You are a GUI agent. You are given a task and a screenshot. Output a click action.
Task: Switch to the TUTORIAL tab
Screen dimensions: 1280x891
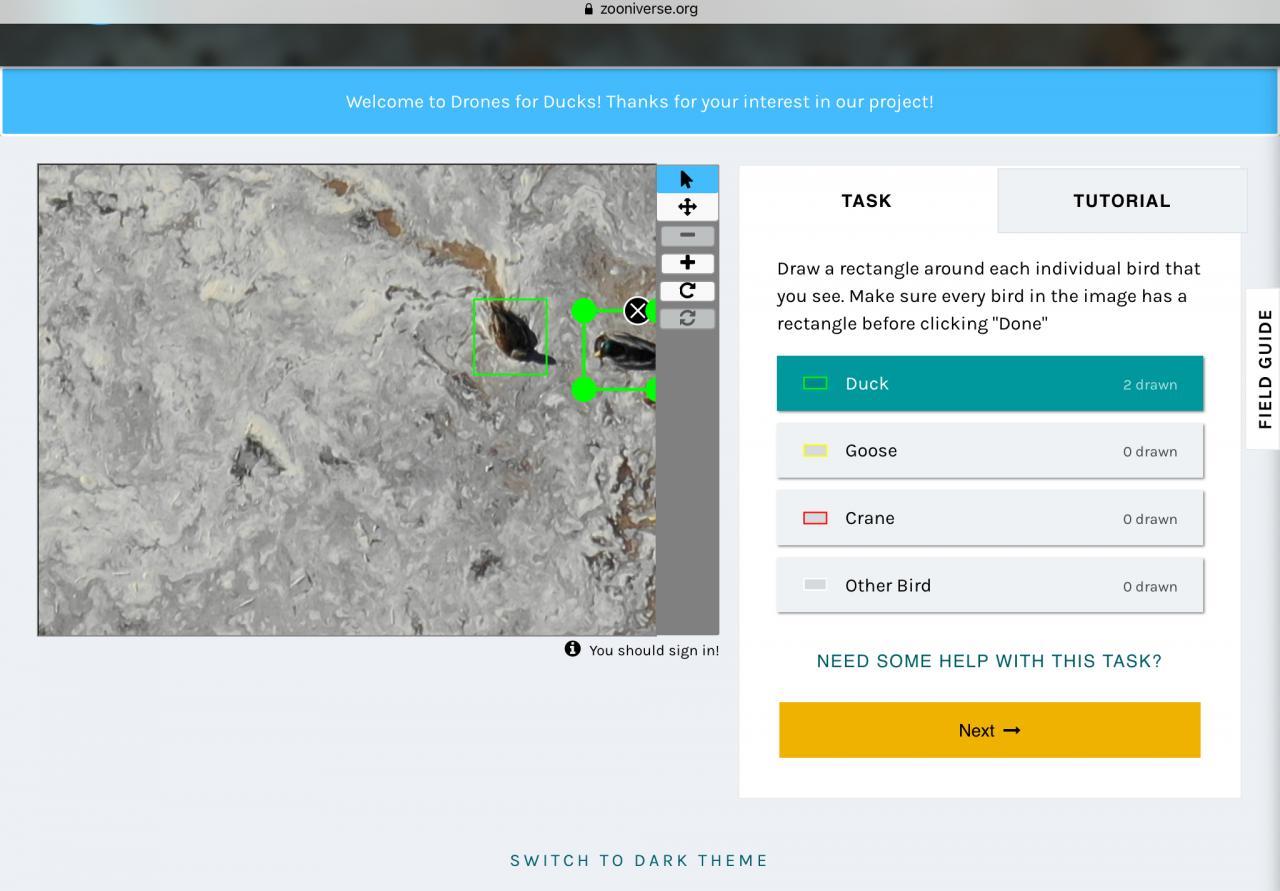coord(1122,200)
